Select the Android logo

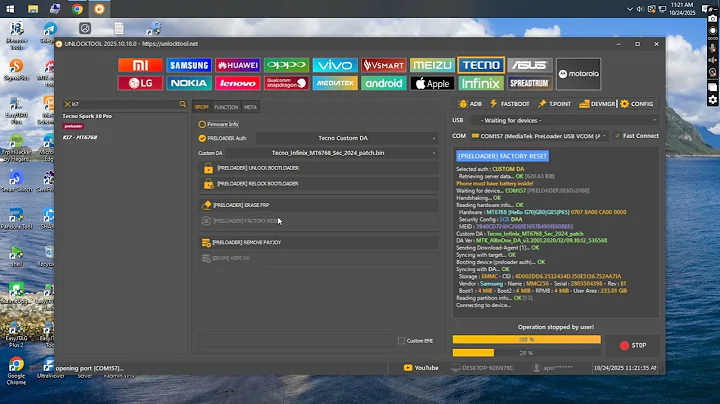[x=383, y=83]
